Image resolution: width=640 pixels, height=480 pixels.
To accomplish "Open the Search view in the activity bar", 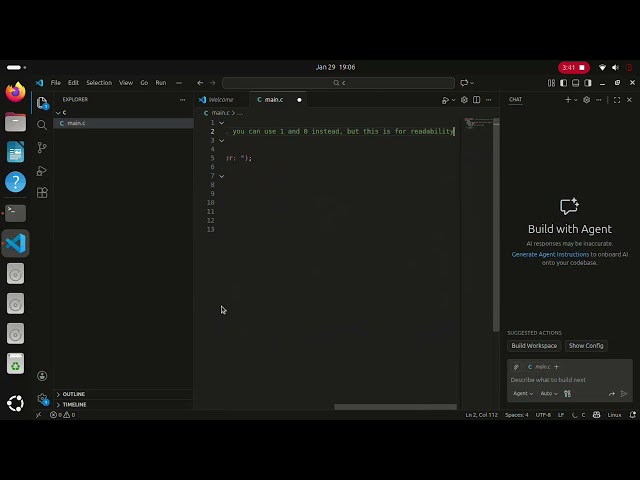I will click(x=42, y=125).
